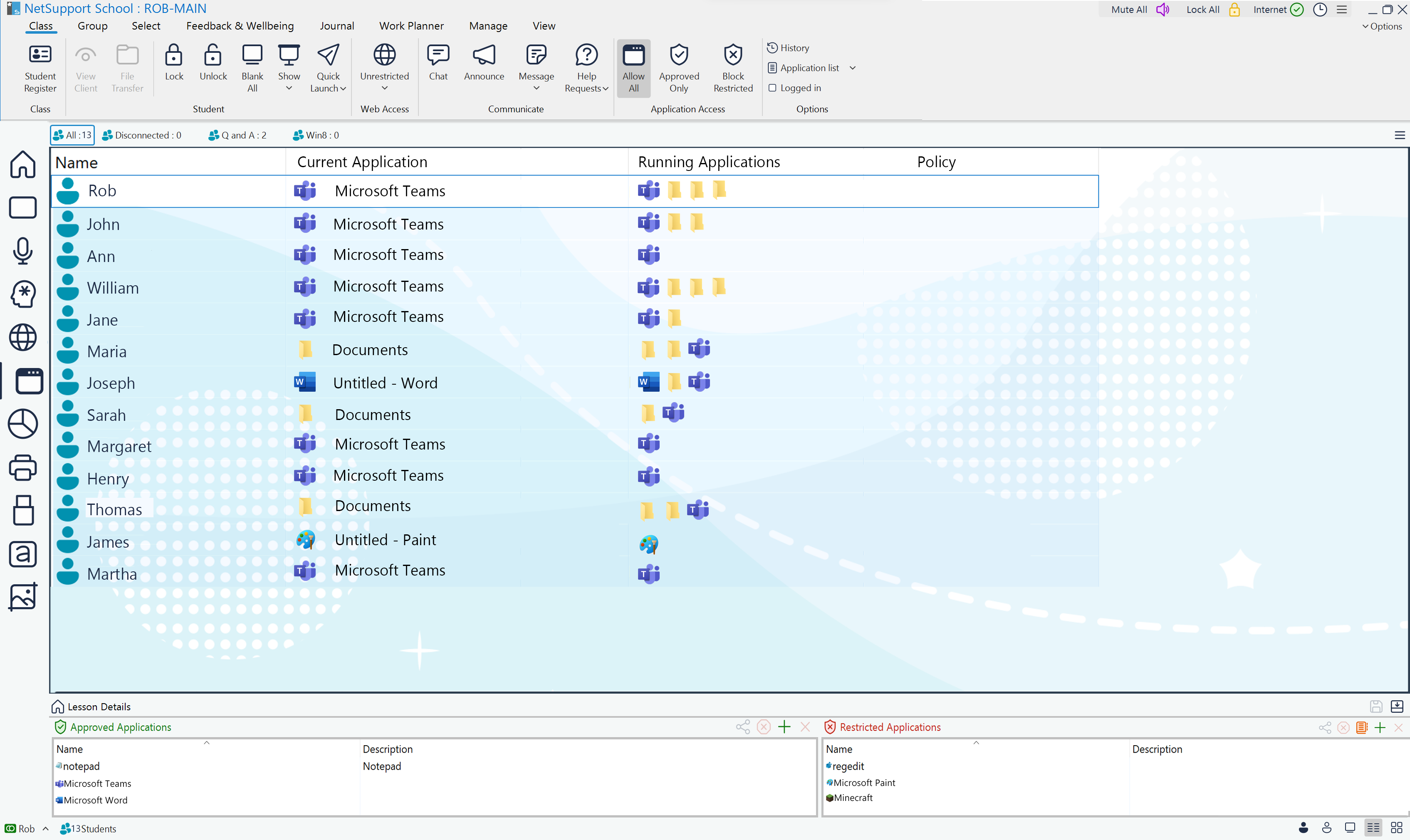Toggle Mute All speaker
Screen dimensions: 1410x840
coord(1162,10)
